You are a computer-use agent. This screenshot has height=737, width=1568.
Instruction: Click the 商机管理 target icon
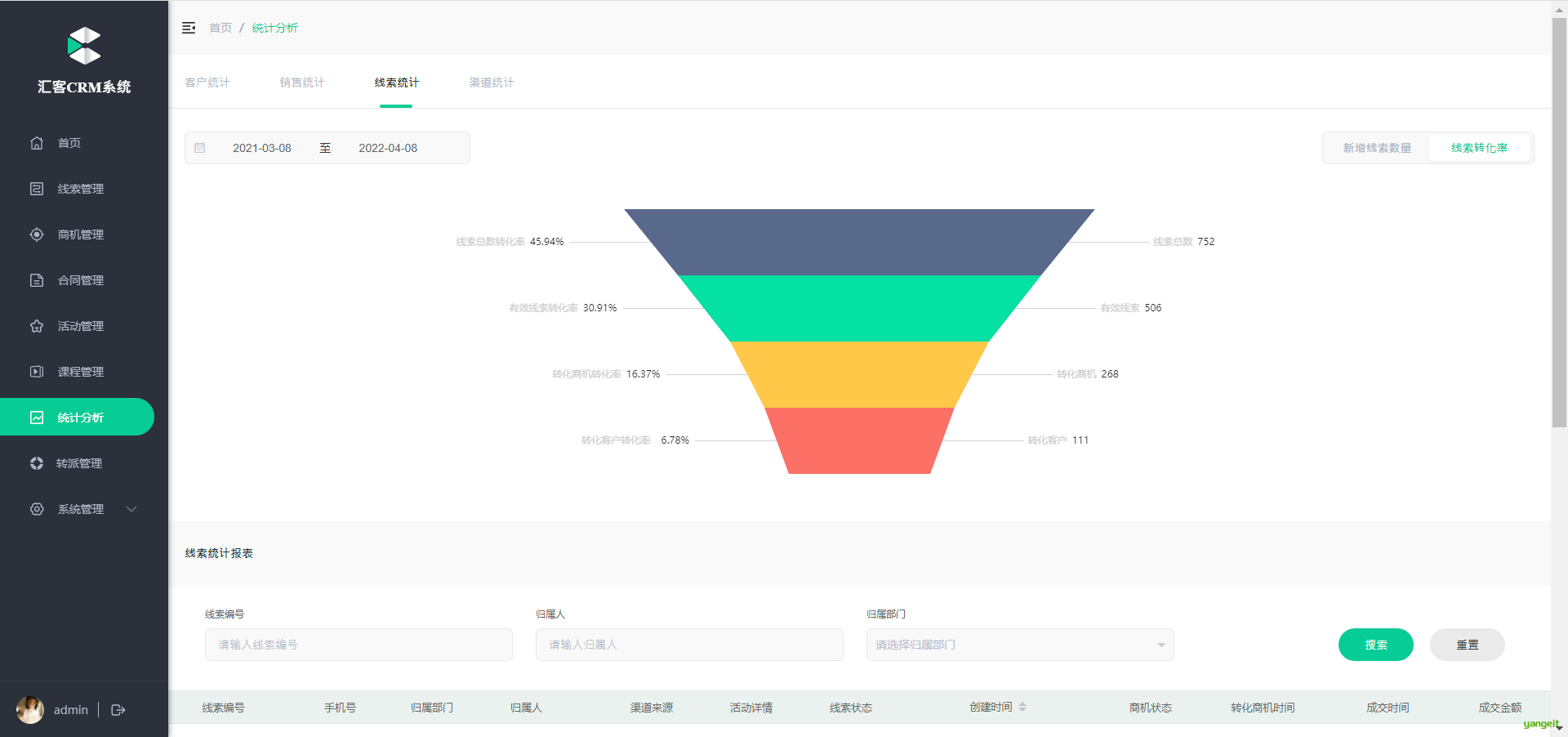tap(37, 234)
